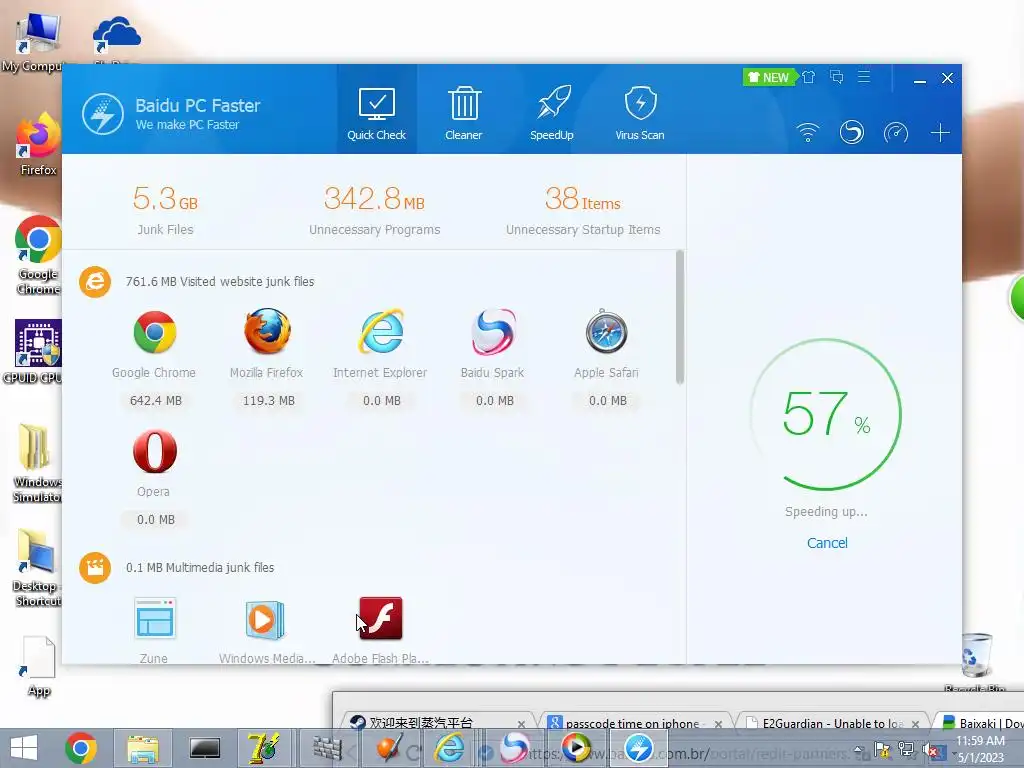Open Internet Explorer from the taskbar
This screenshot has width=1024, height=768.
click(x=450, y=748)
